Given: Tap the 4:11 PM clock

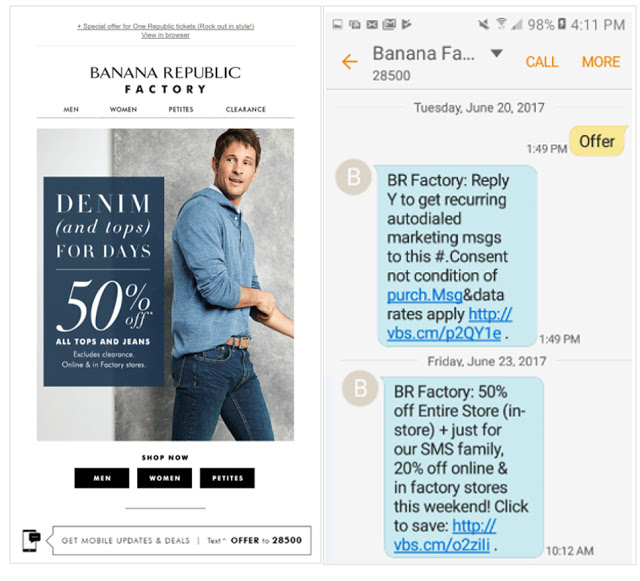Looking at the screenshot, I should click(x=598, y=25).
